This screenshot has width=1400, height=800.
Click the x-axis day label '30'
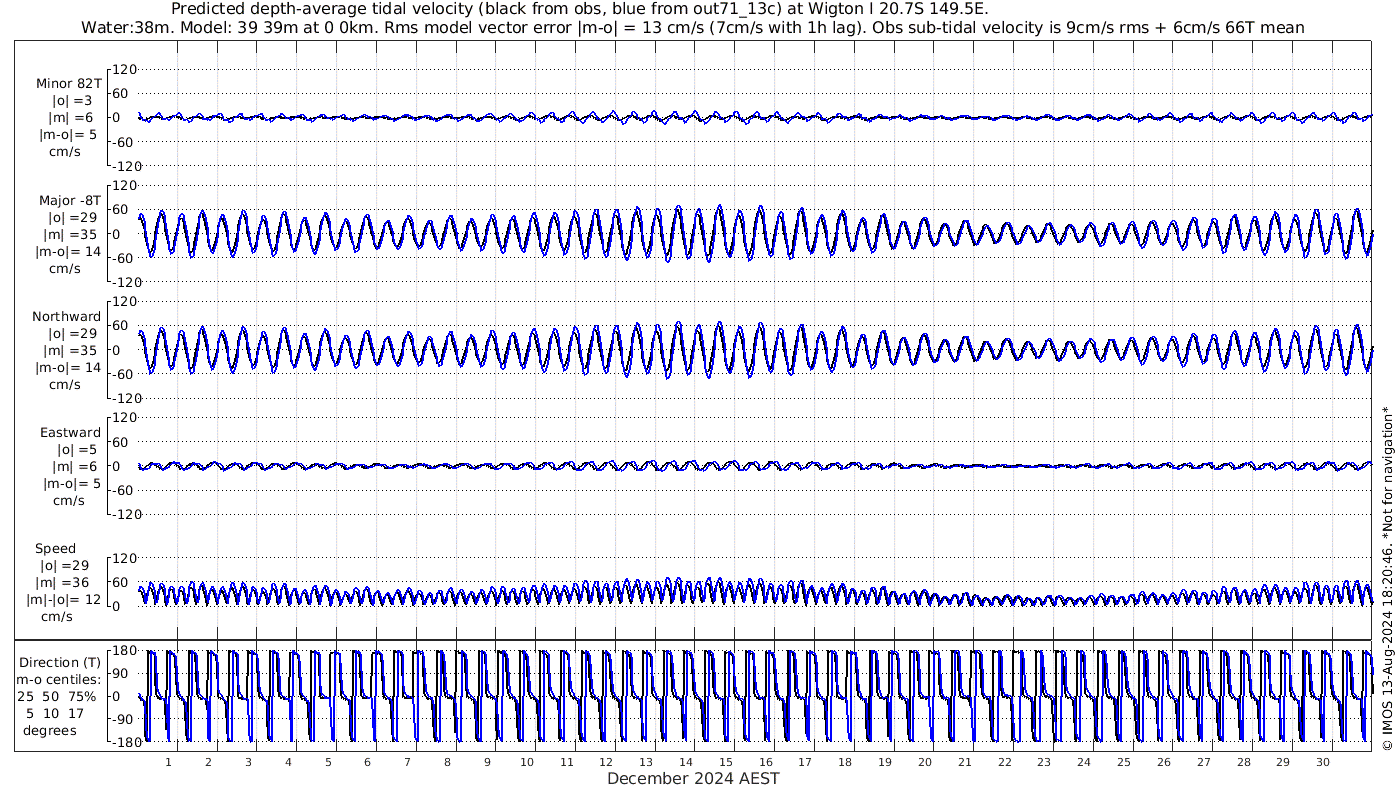pos(1323,762)
